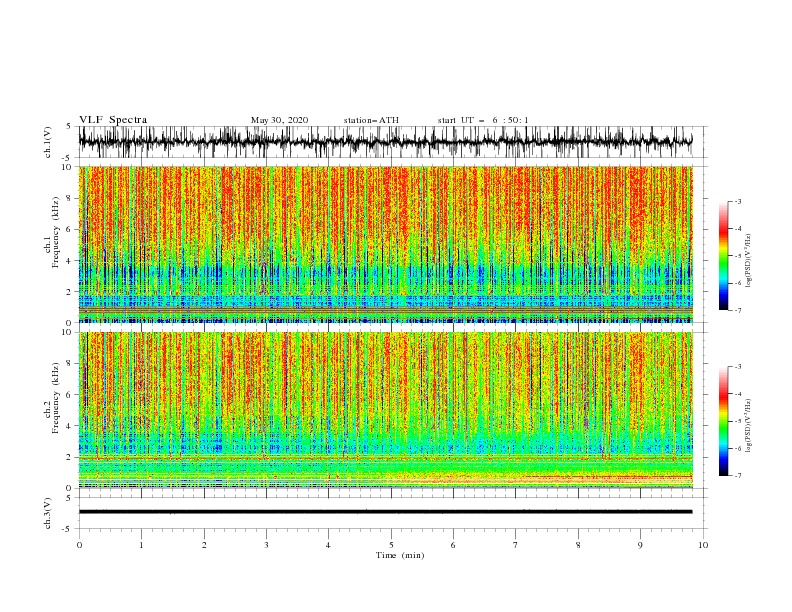Click the "3" minute tick on time axis
Image resolution: width=792 pixels, height=612 pixels.
click(266, 545)
